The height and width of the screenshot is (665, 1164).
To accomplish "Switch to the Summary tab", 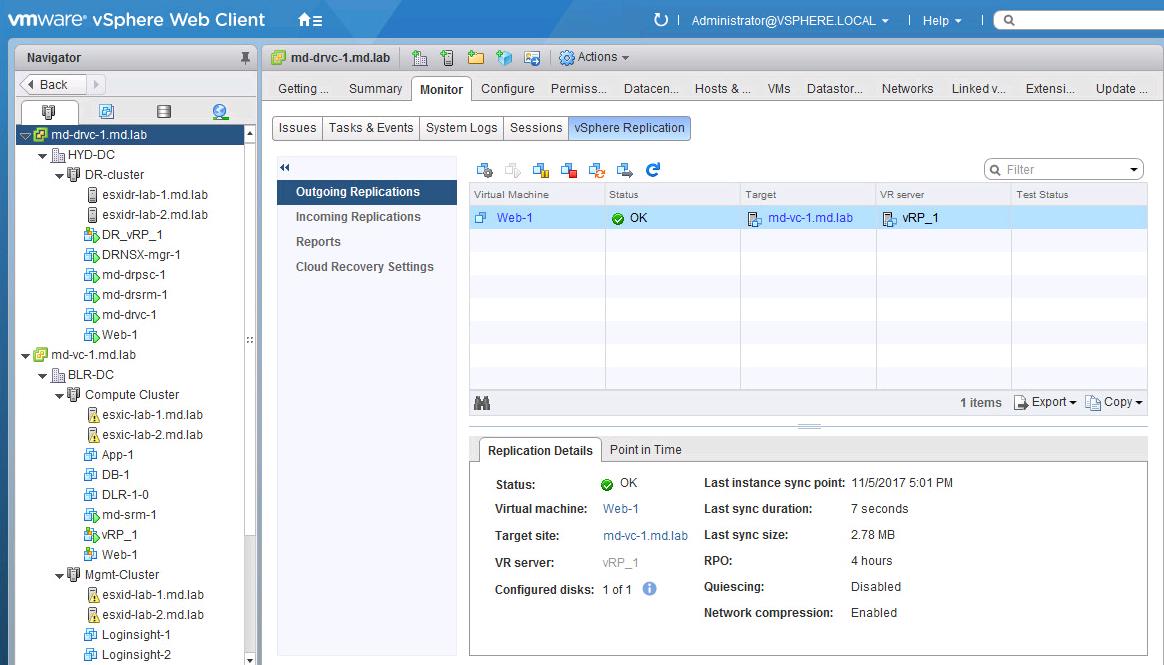I will pyautogui.click(x=375, y=89).
